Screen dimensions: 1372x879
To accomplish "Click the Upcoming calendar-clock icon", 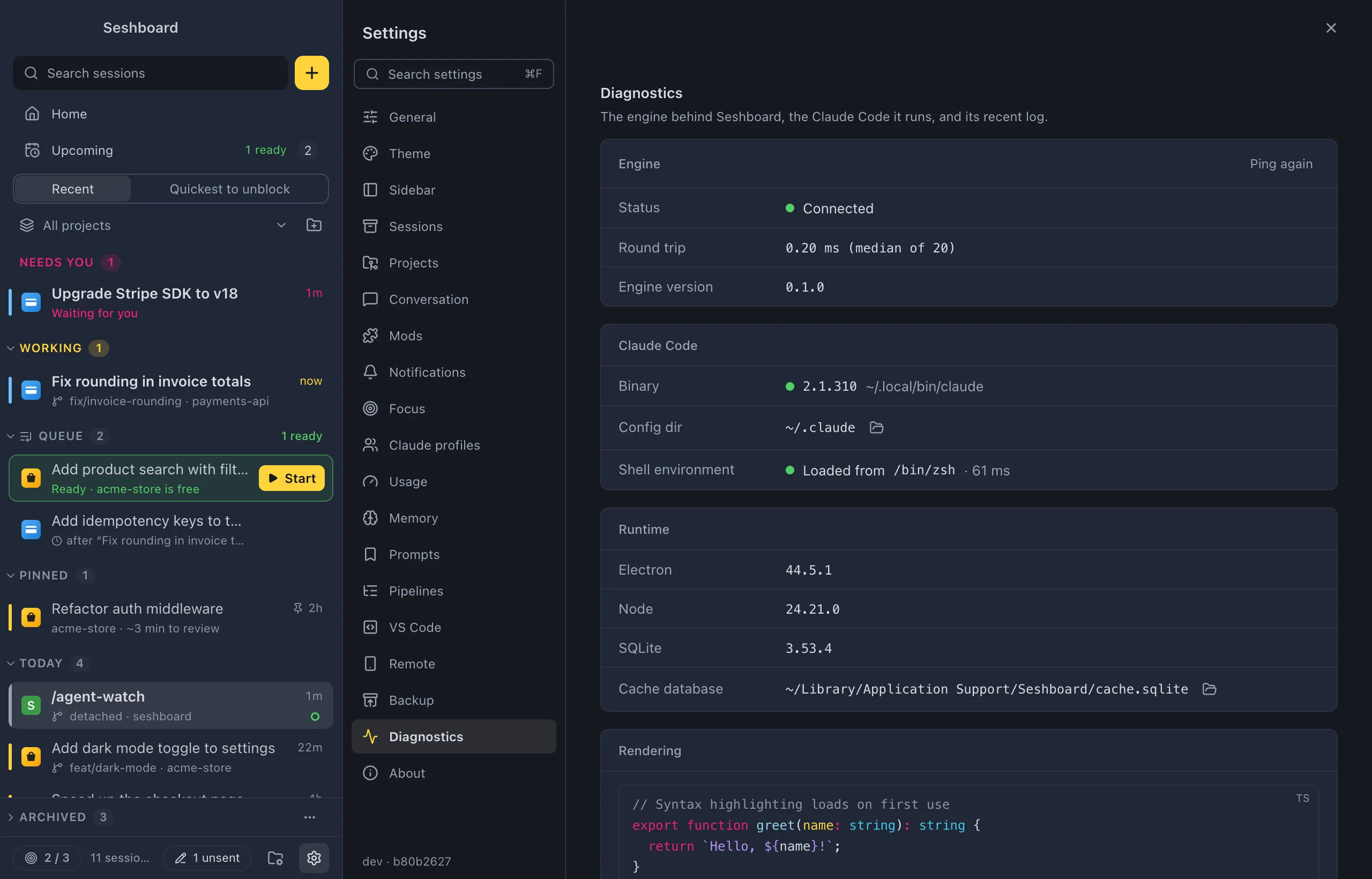I will click(33, 150).
